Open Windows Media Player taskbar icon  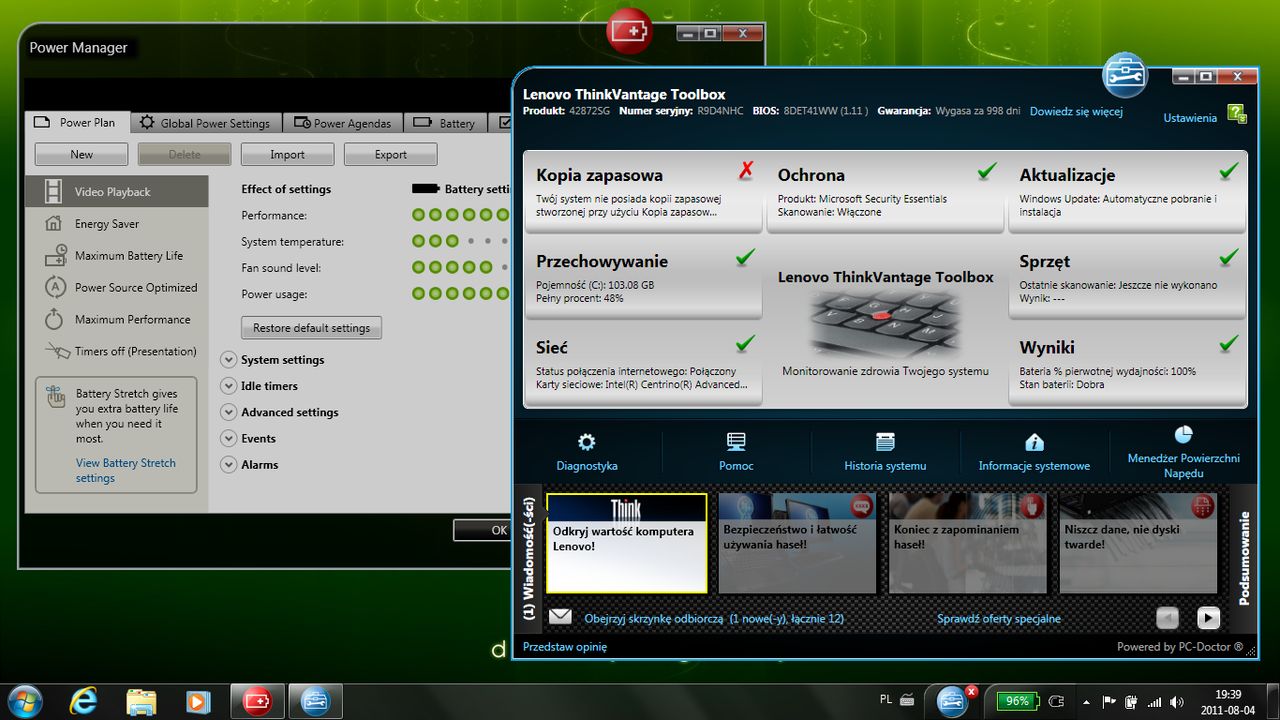pyautogui.click(x=200, y=701)
